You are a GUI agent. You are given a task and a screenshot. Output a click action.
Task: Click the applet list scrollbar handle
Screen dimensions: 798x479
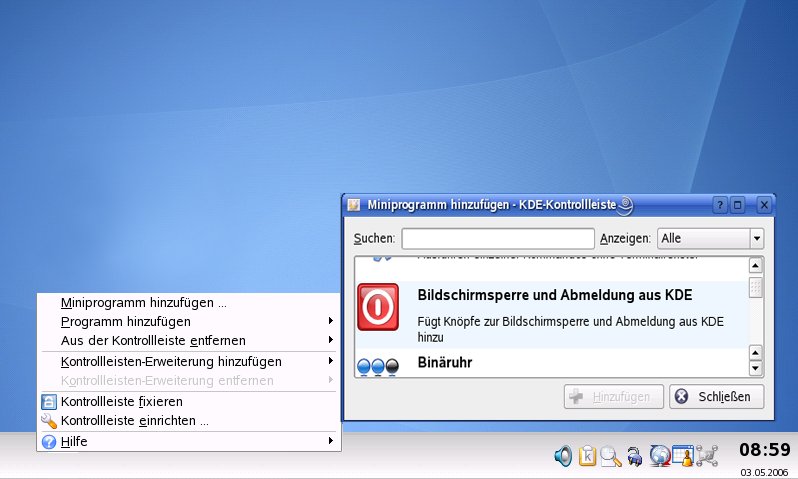coord(756,287)
